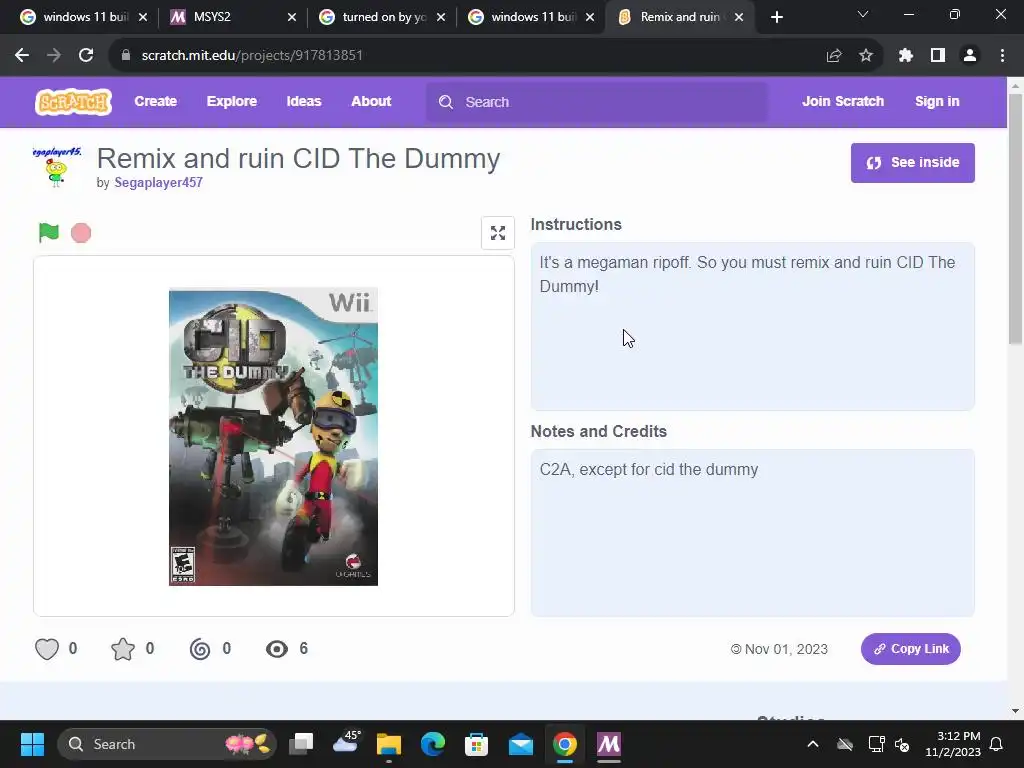
Task: Open the Ideas menu item
Action: [x=304, y=101]
